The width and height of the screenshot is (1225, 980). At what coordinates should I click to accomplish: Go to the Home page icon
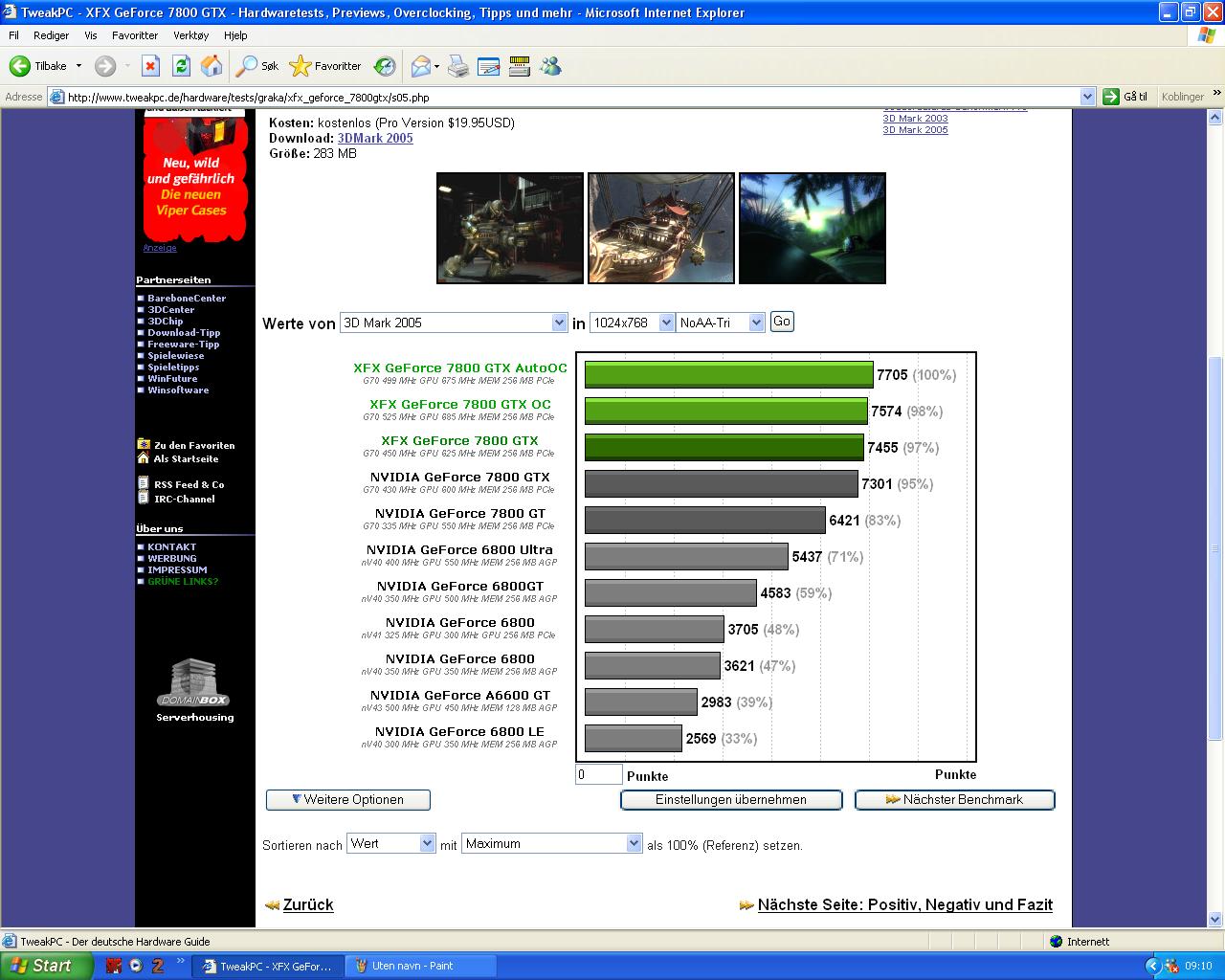tap(212, 66)
